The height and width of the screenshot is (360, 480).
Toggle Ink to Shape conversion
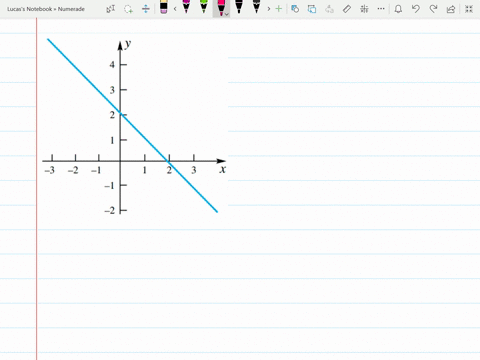click(312, 9)
